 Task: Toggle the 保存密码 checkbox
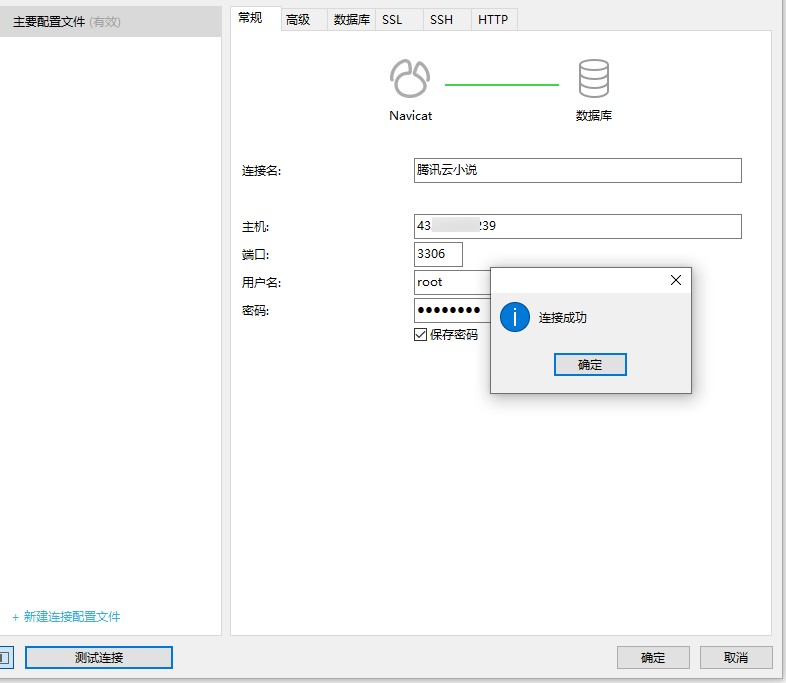click(420, 334)
